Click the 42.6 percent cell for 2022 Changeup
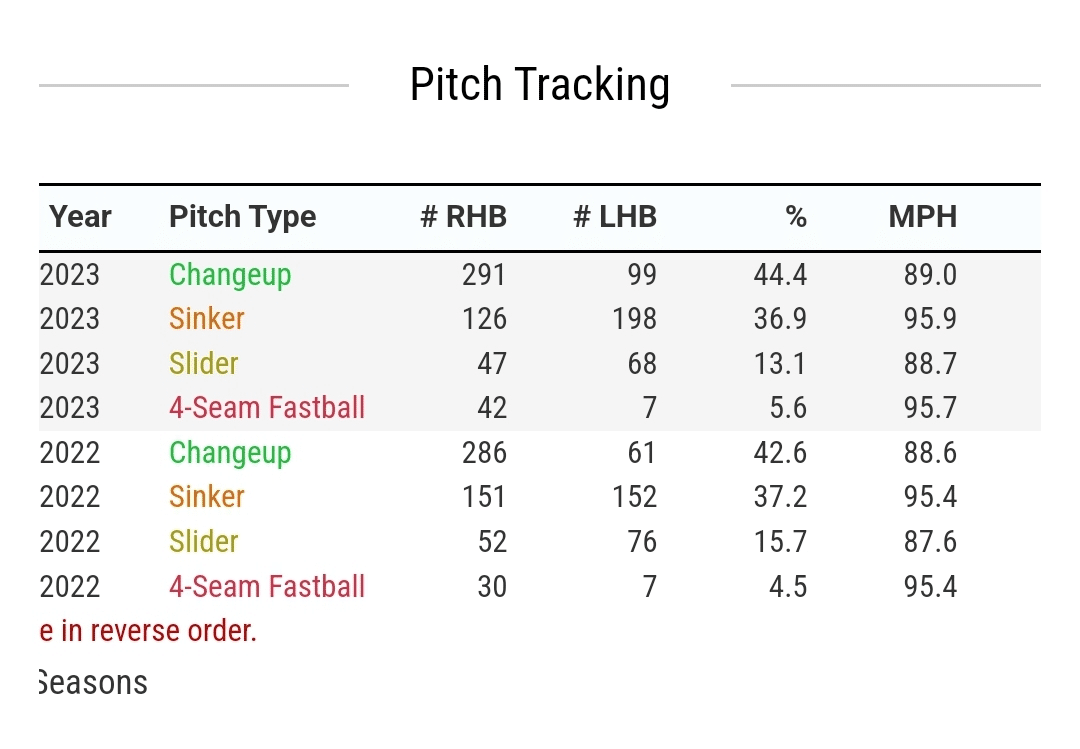Screen dimensions: 1080x749 780,453
